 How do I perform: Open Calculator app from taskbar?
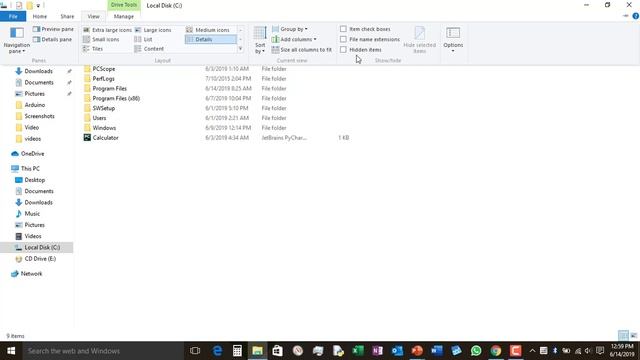coord(237,351)
